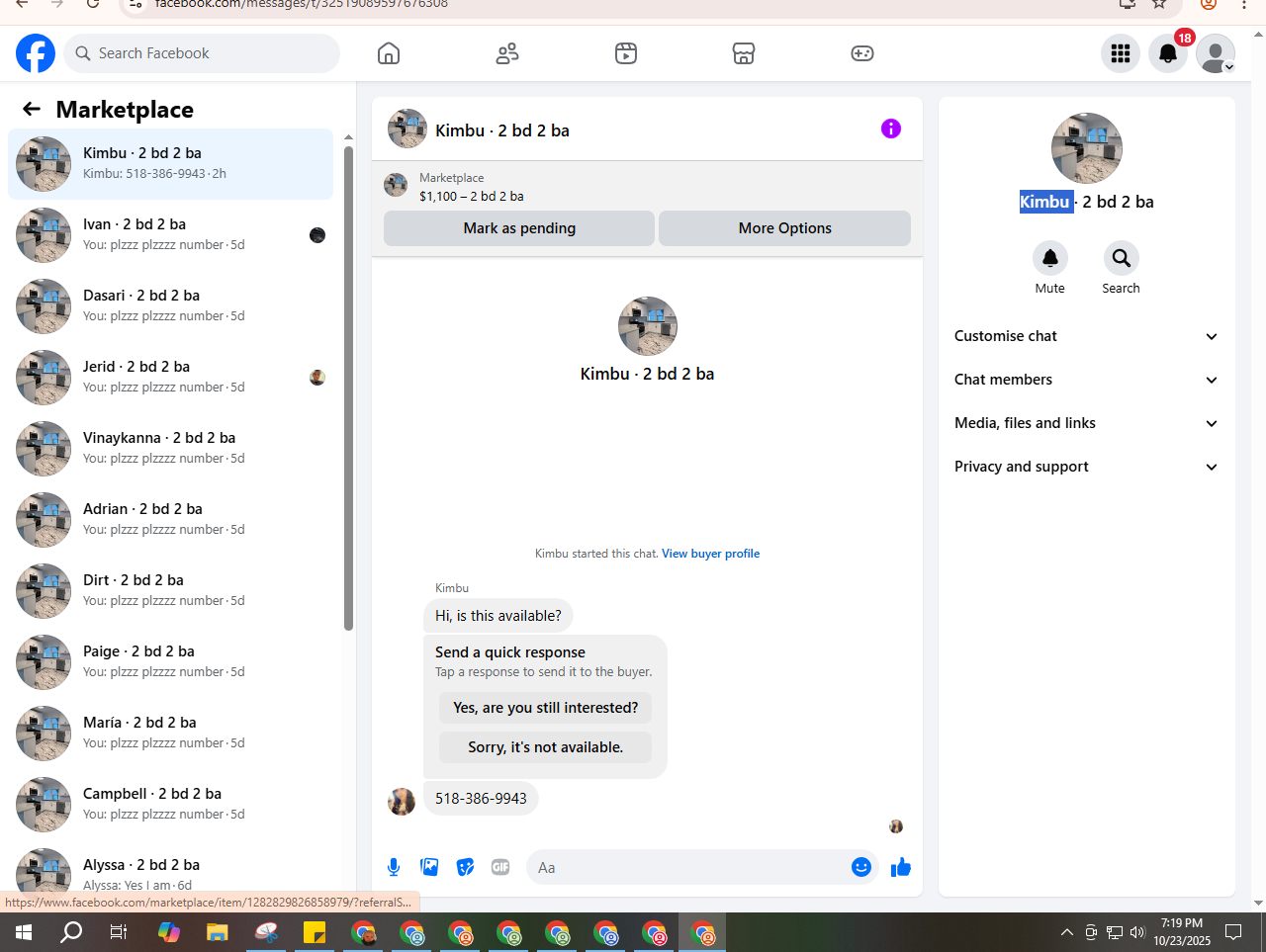Open Dasari · 2 bd 2 ba conversation
The width and height of the screenshot is (1266, 952).
171,306
